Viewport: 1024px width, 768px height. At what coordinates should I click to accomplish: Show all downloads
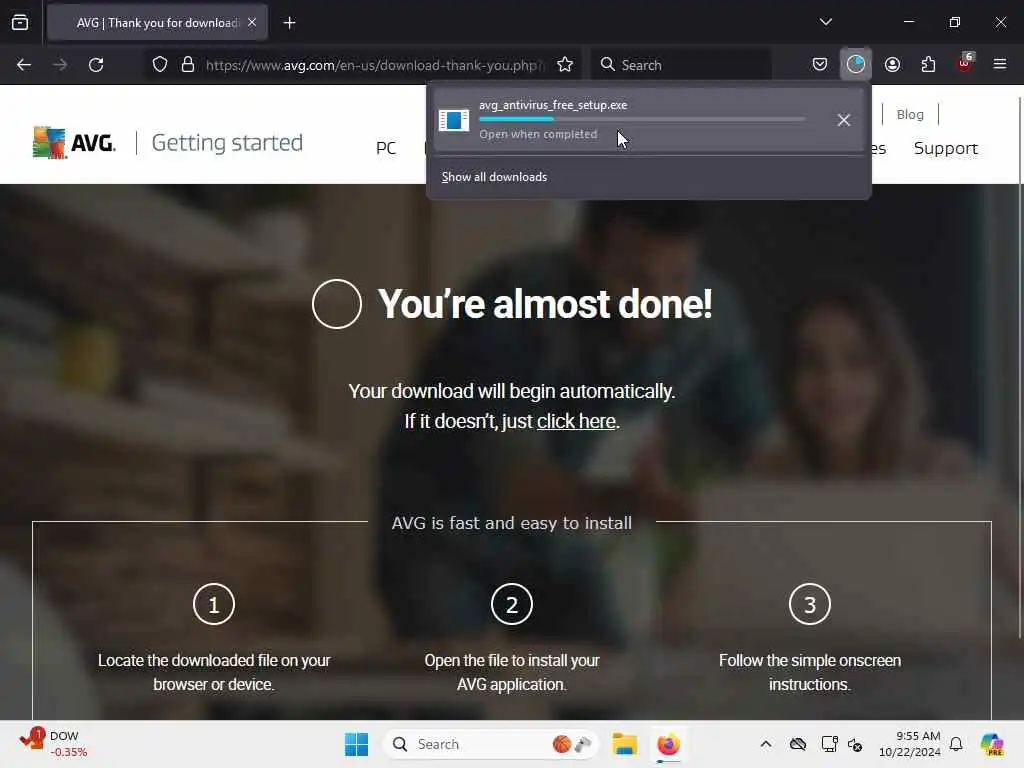click(494, 177)
